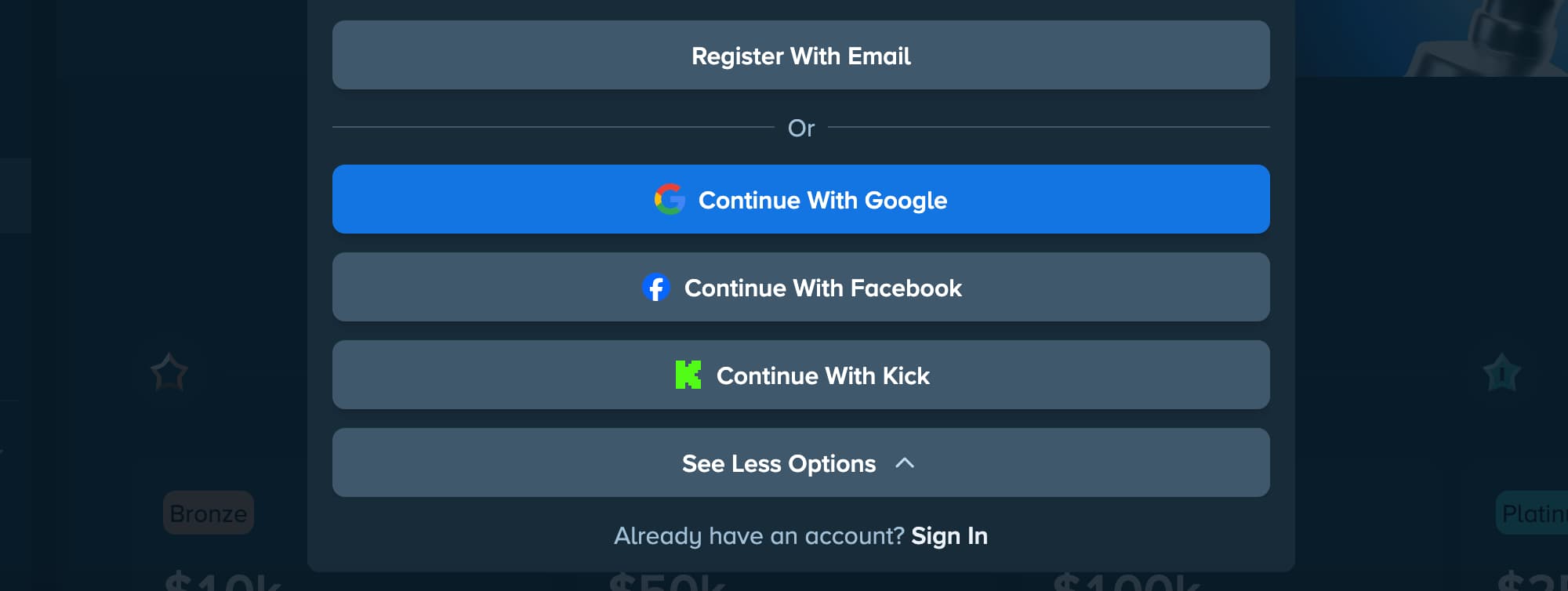Select the Continue With Google text

coord(822,201)
